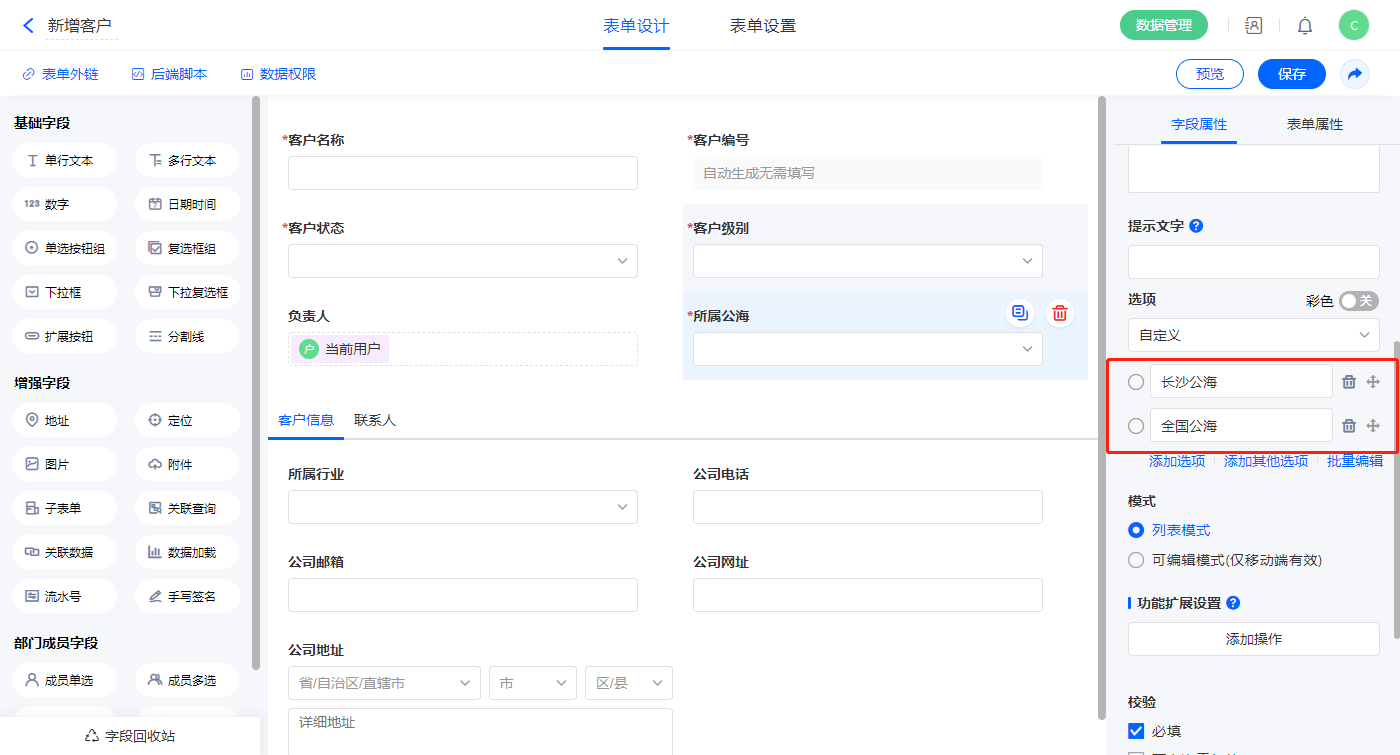Image resolution: width=1400 pixels, height=755 pixels.
Task: Click the back arrow next to 新增客户
Action: click(x=28, y=26)
